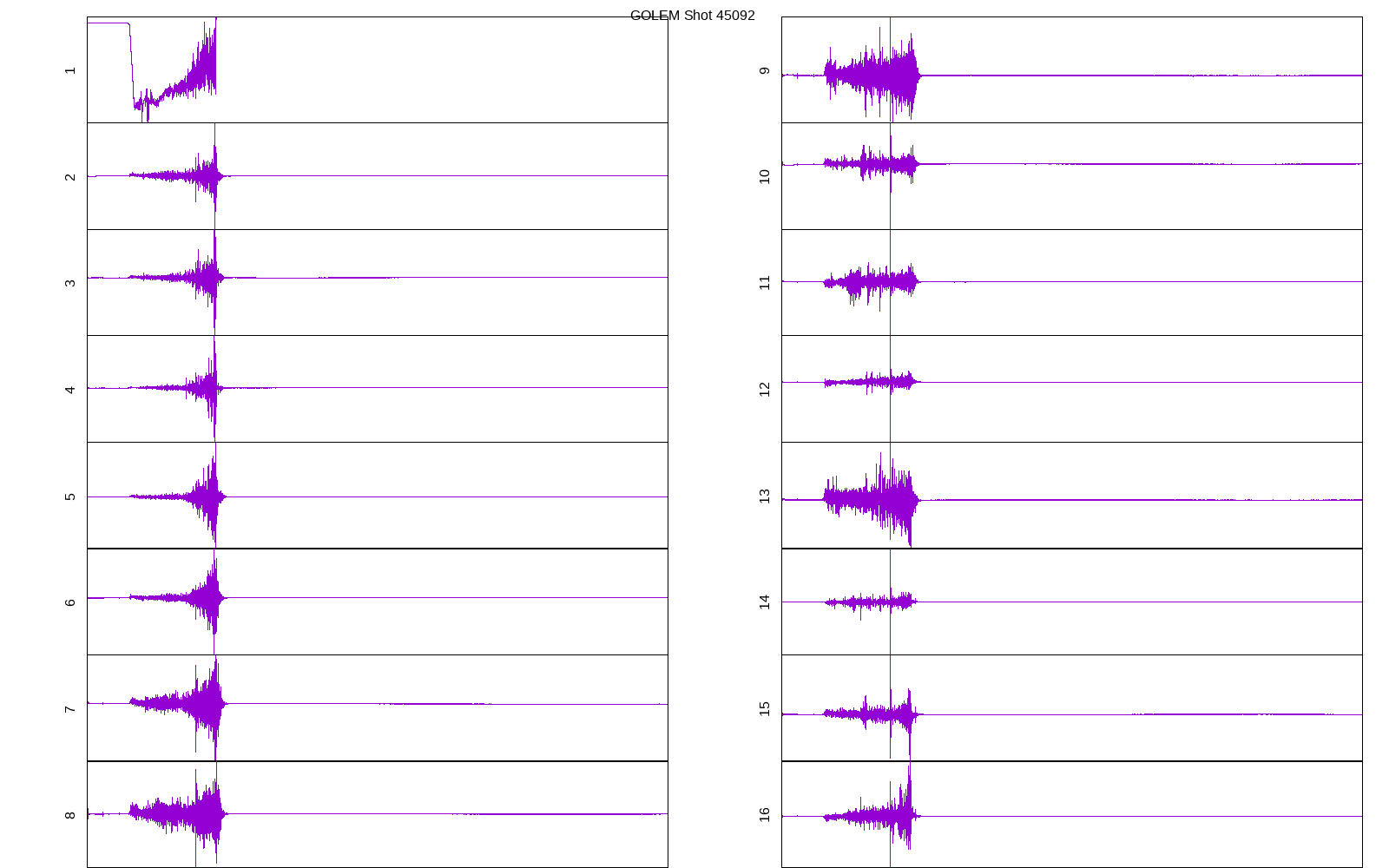The height and width of the screenshot is (868, 1389).
Task: Click the axis label "15"
Action: click(x=765, y=708)
